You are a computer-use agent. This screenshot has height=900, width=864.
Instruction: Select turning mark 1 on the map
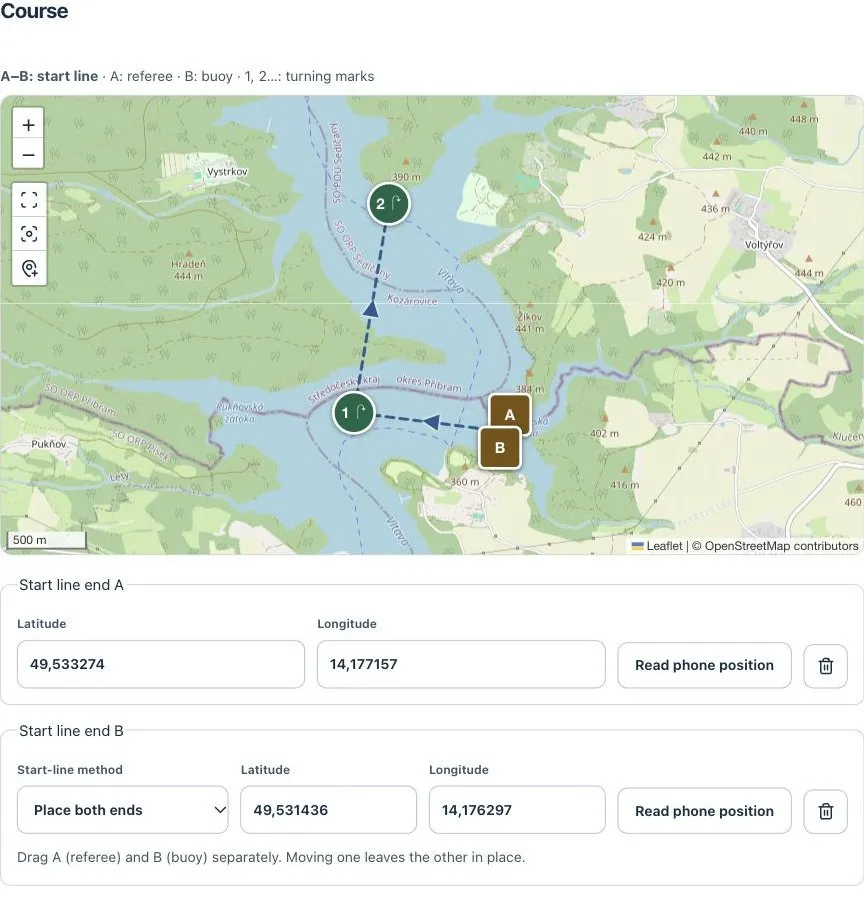[354, 413]
